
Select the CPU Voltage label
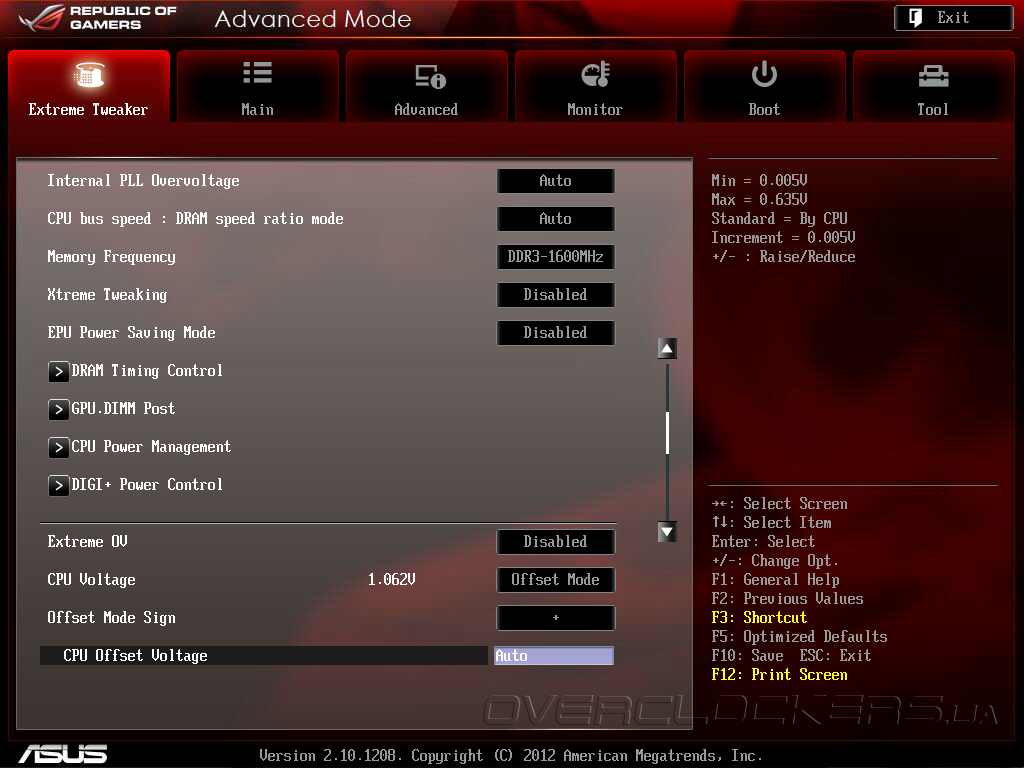(x=91, y=579)
